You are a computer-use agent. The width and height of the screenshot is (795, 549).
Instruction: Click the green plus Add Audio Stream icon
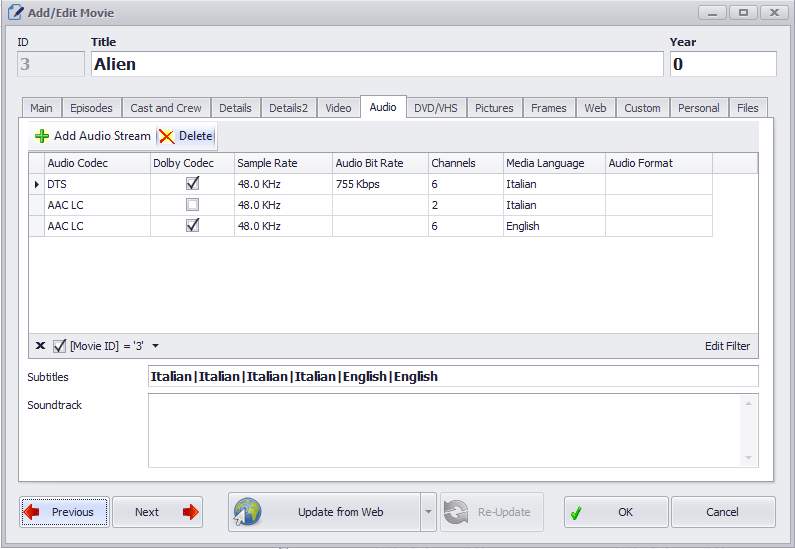41,136
